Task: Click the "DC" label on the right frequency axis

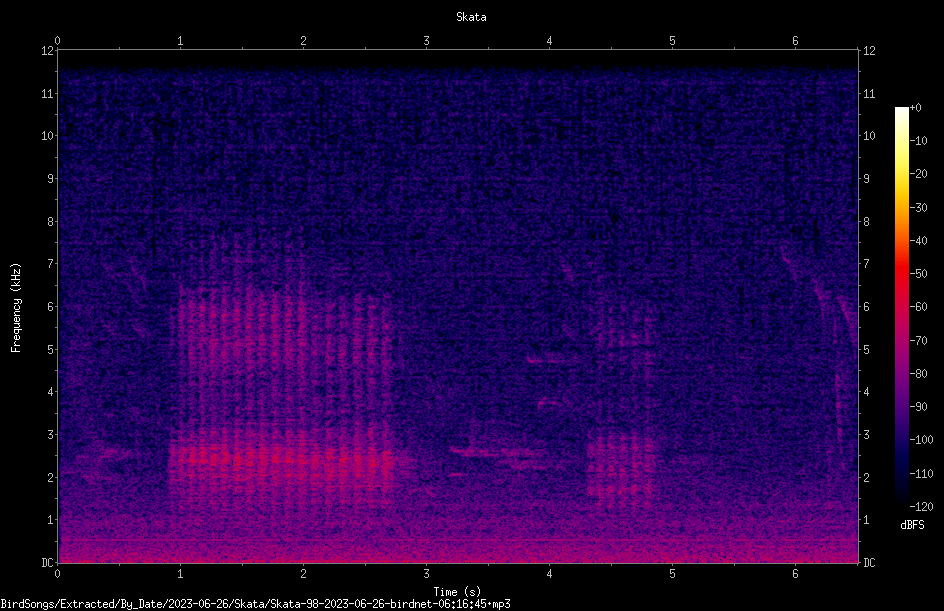Action: tap(869, 563)
